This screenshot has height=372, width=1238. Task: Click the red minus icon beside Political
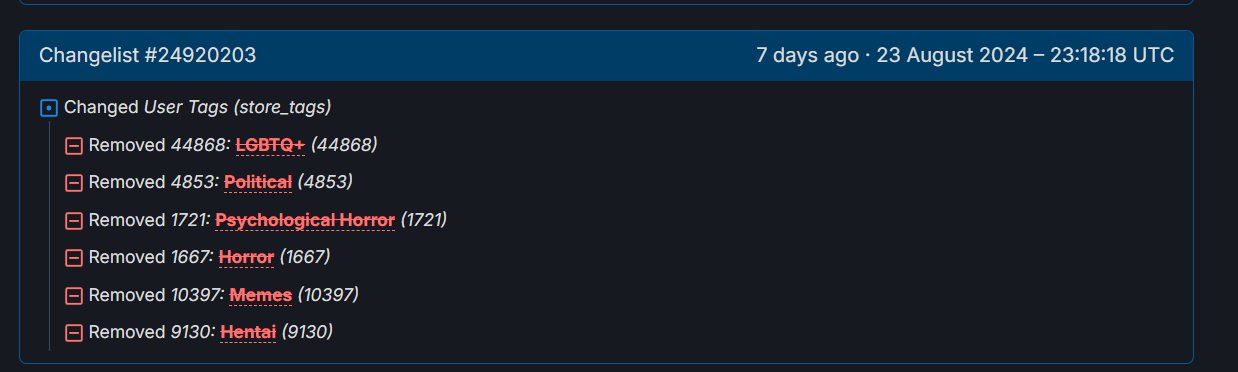[73, 183]
